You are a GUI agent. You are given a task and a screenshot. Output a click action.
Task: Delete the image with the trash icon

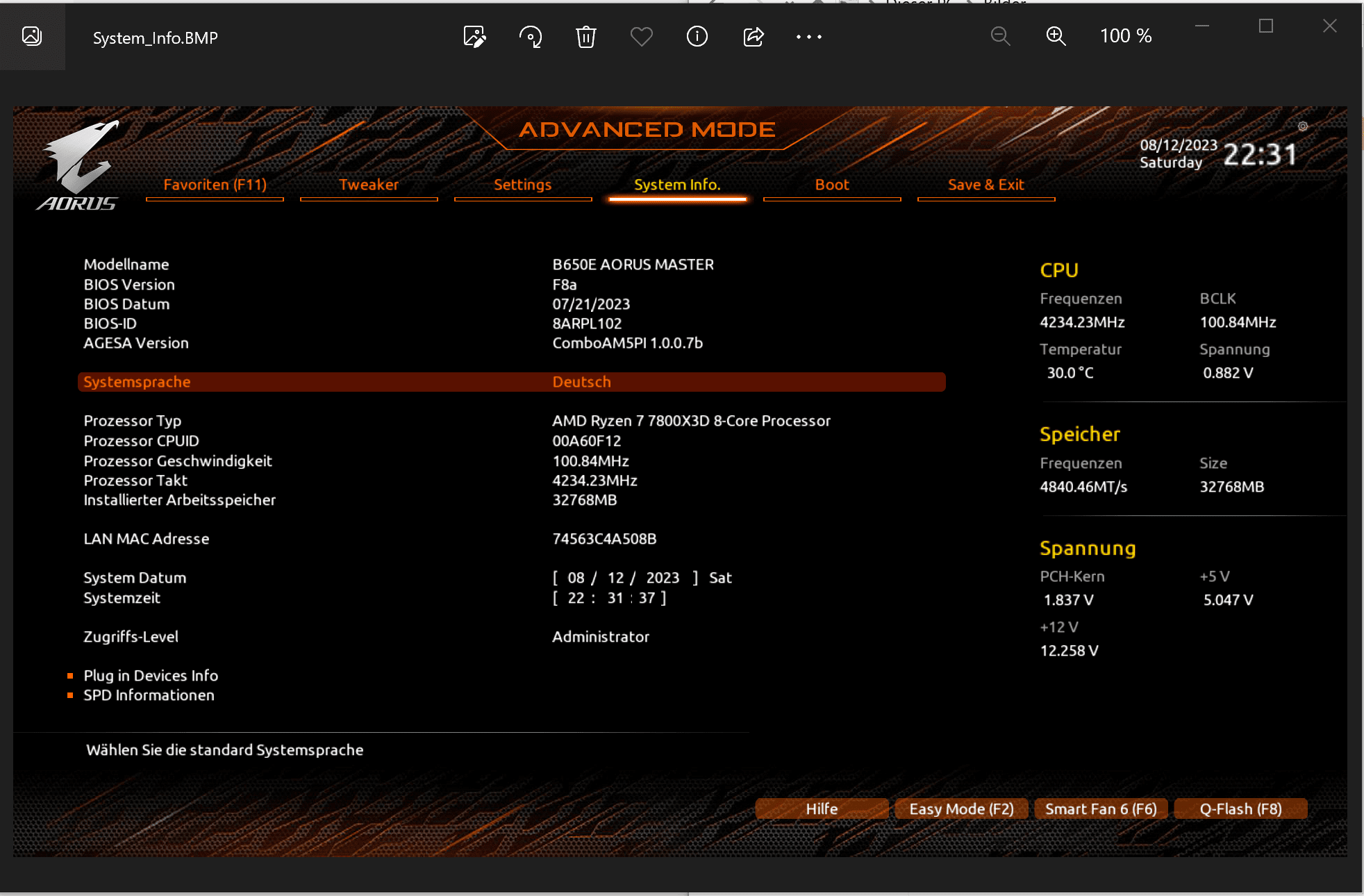click(586, 36)
